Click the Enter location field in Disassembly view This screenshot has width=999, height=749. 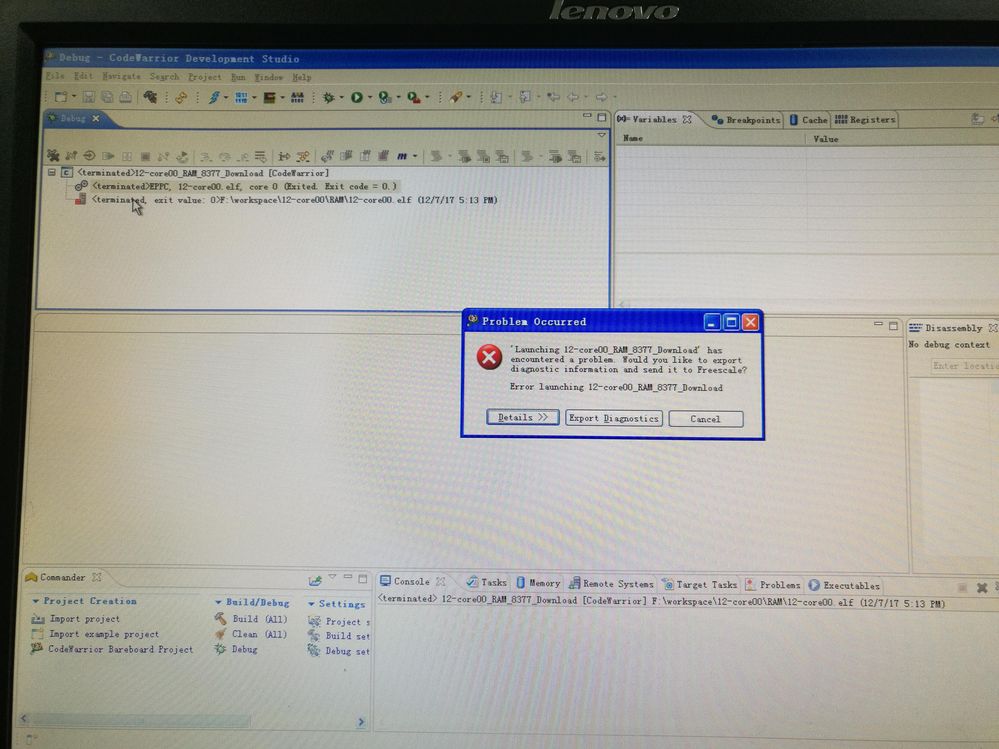pos(964,366)
